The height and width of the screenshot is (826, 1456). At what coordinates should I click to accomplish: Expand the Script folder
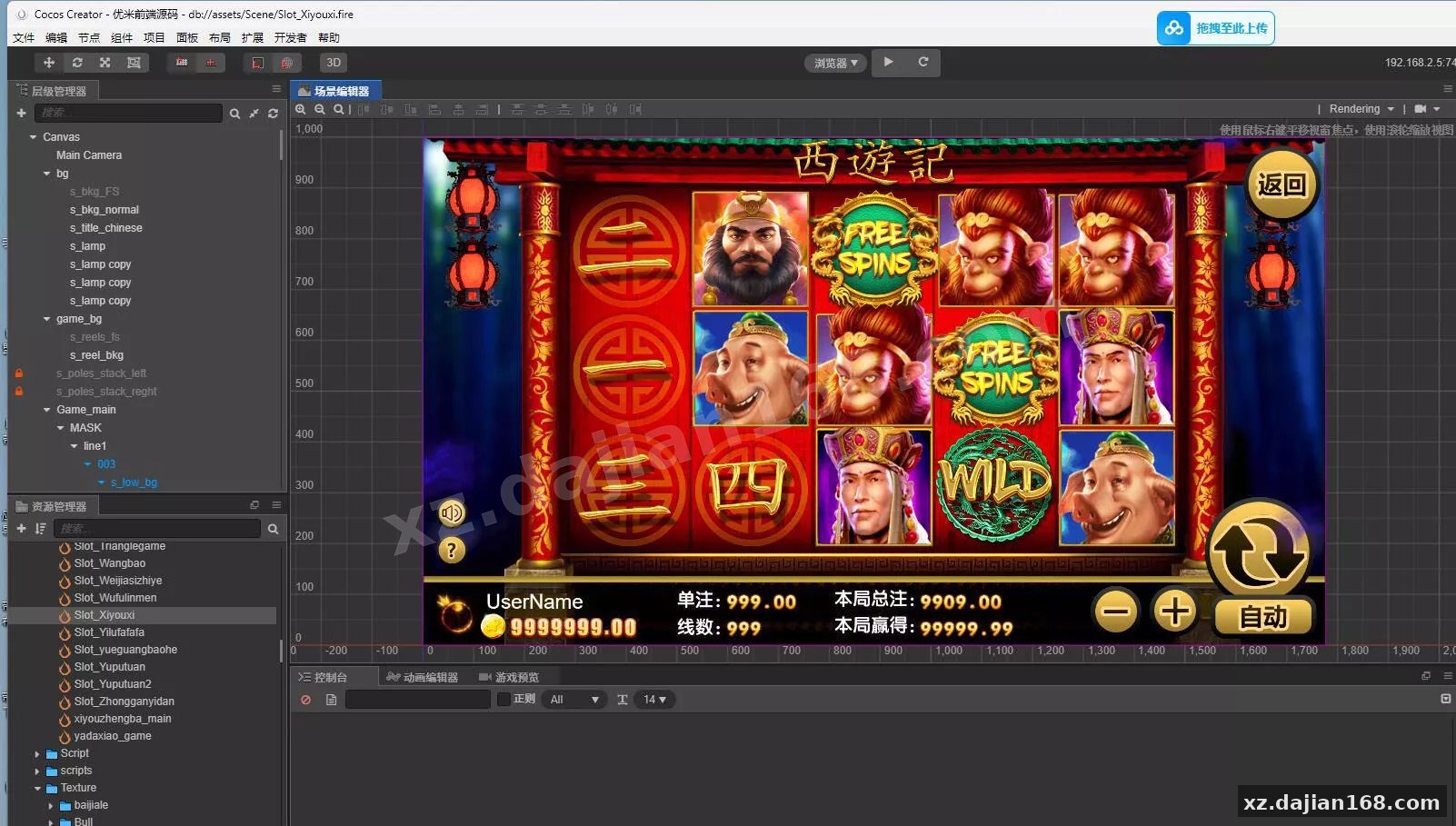click(x=37, y=754)
